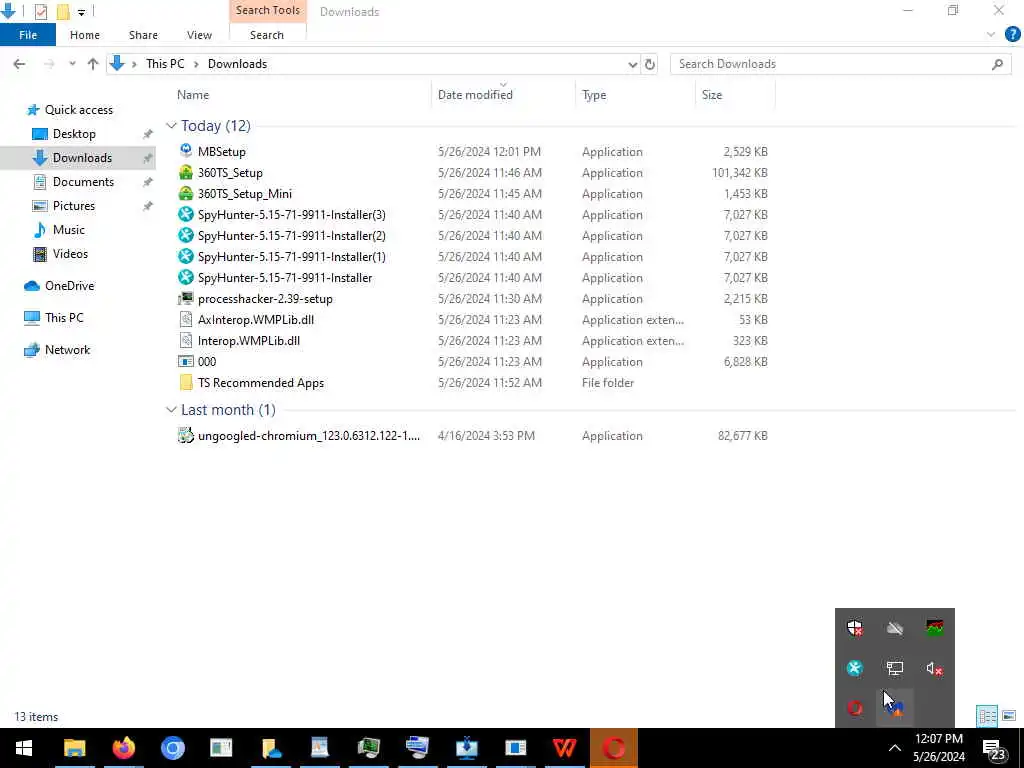Open Network in the navigation pane

[67, 350]
